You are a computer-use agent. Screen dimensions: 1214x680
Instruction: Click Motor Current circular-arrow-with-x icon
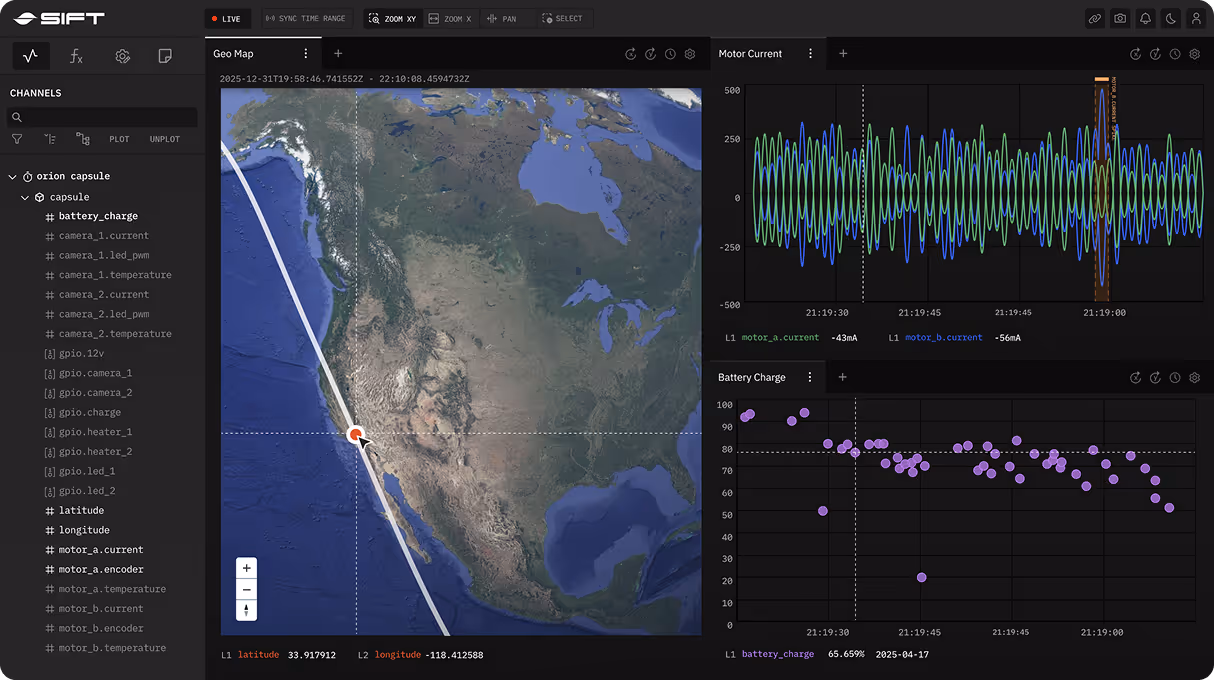click(1135, 54)
